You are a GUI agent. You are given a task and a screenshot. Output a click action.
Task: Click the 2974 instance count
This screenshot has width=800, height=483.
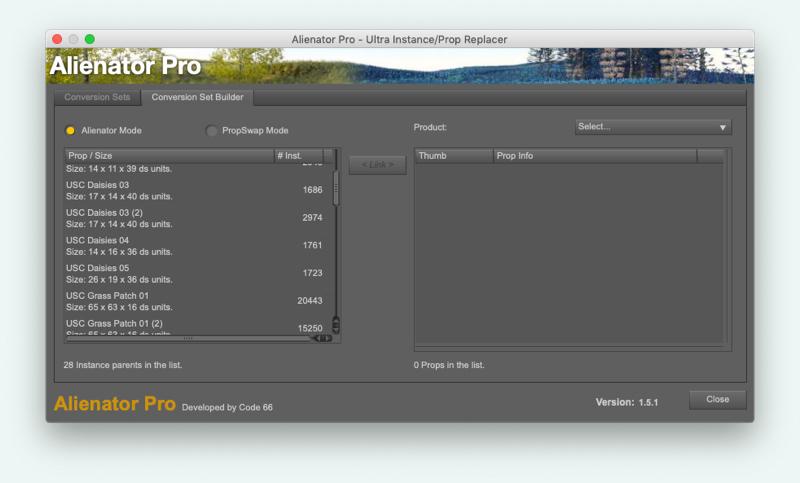point(312,217)
